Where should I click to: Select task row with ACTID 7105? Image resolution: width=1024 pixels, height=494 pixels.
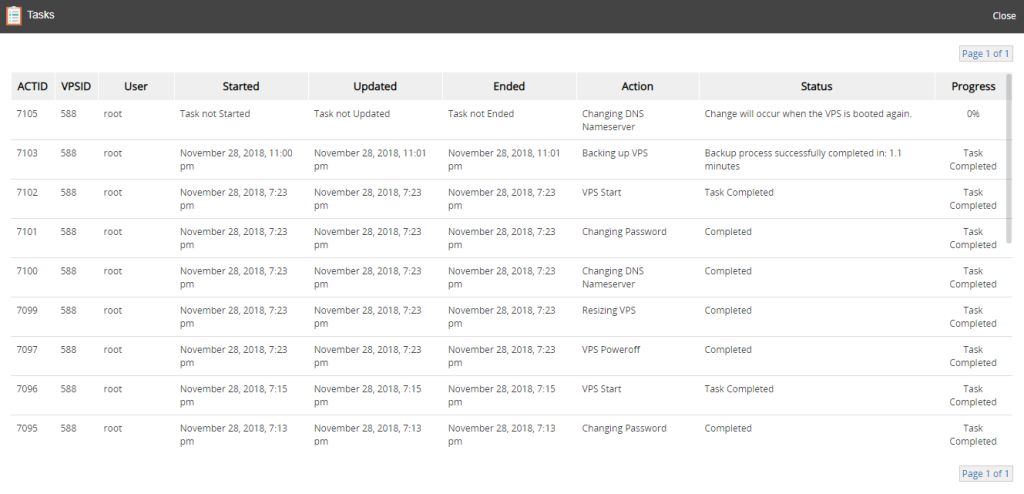point(27,114)
